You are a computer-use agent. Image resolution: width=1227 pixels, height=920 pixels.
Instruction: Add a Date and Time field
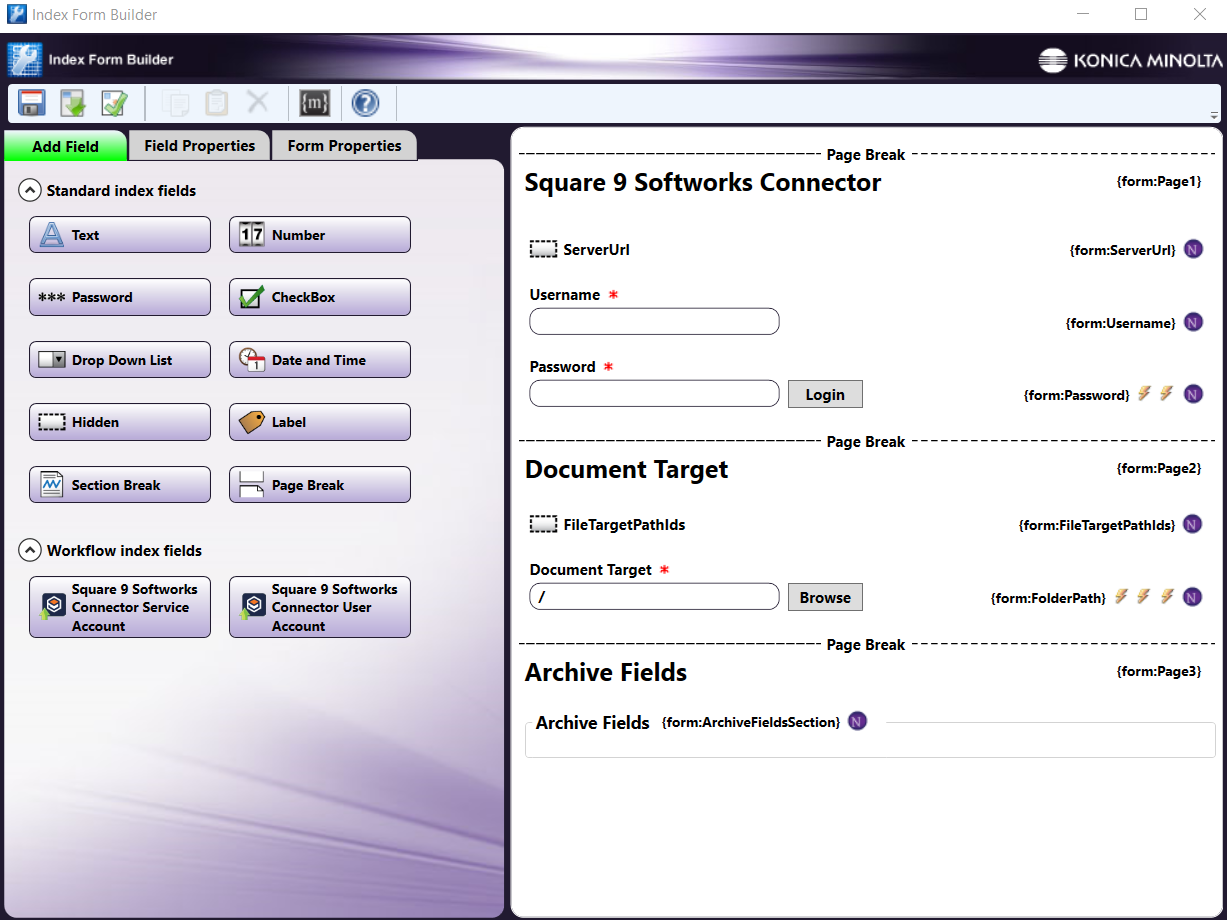click(x=320, y=360)
